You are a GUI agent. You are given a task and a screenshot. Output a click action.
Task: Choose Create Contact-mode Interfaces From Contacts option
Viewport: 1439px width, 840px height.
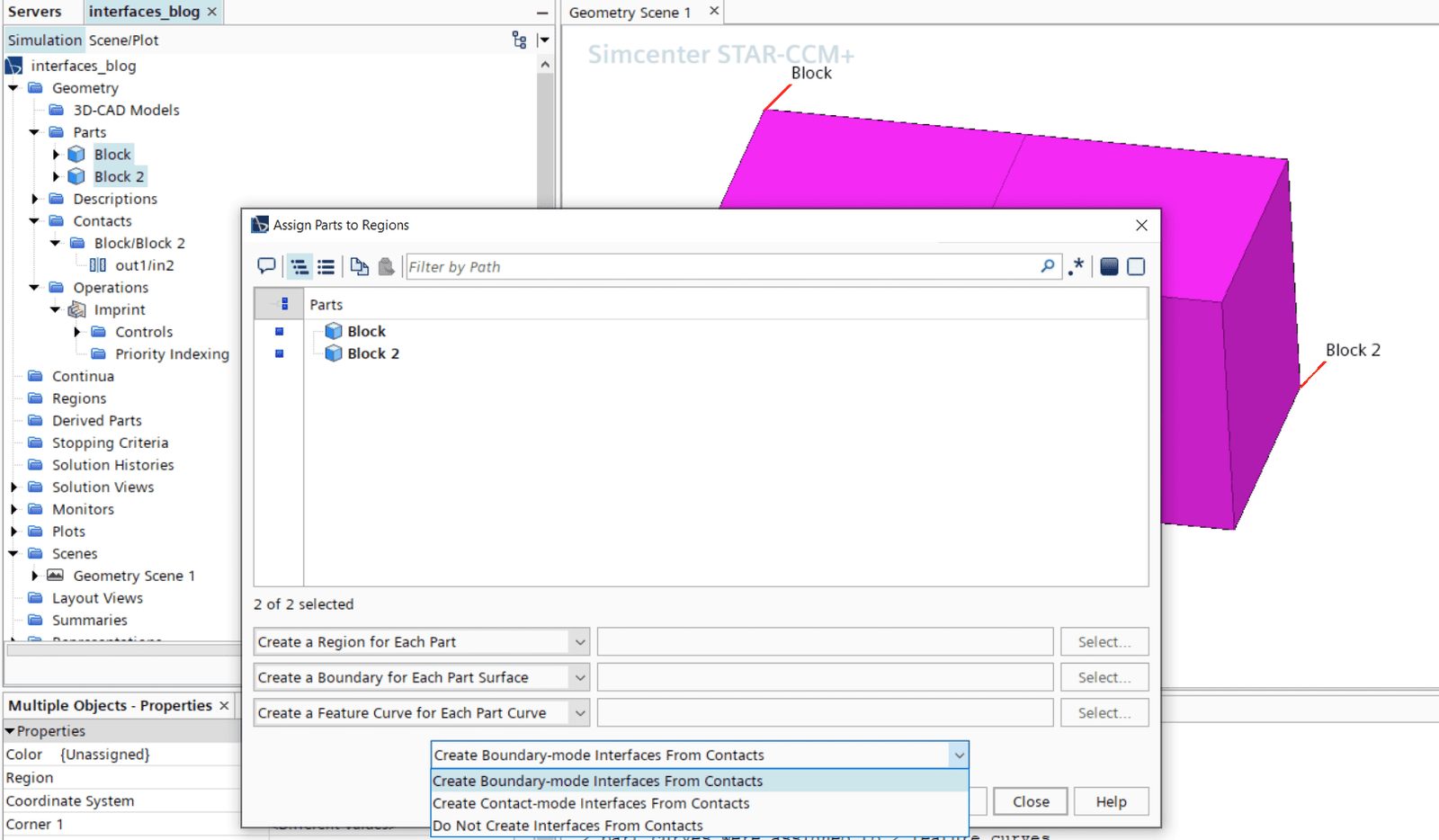point(700,803)
